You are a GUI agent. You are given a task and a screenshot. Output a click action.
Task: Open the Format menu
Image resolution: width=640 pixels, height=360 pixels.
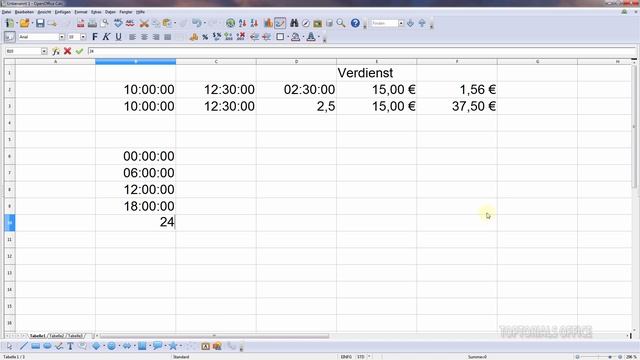point(81,12)
